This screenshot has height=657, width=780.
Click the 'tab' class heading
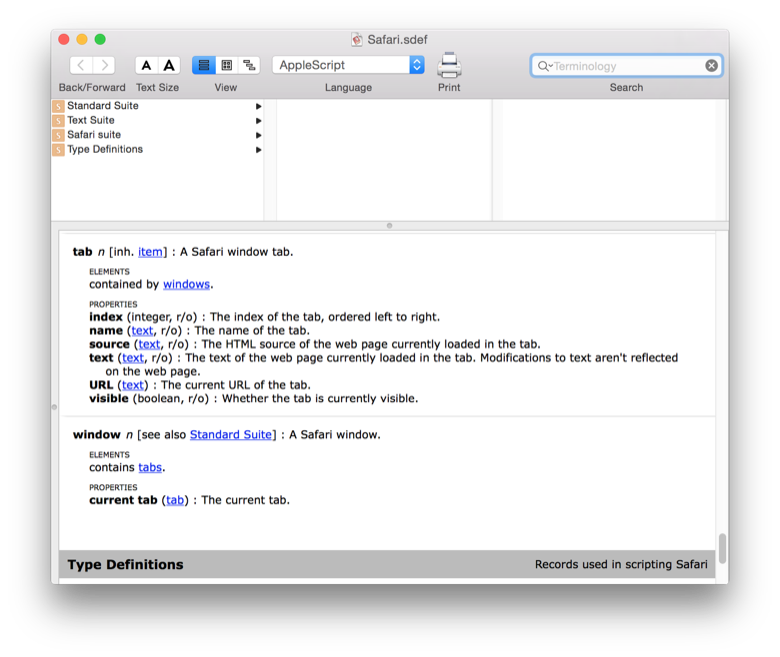[x=83, y=252]
